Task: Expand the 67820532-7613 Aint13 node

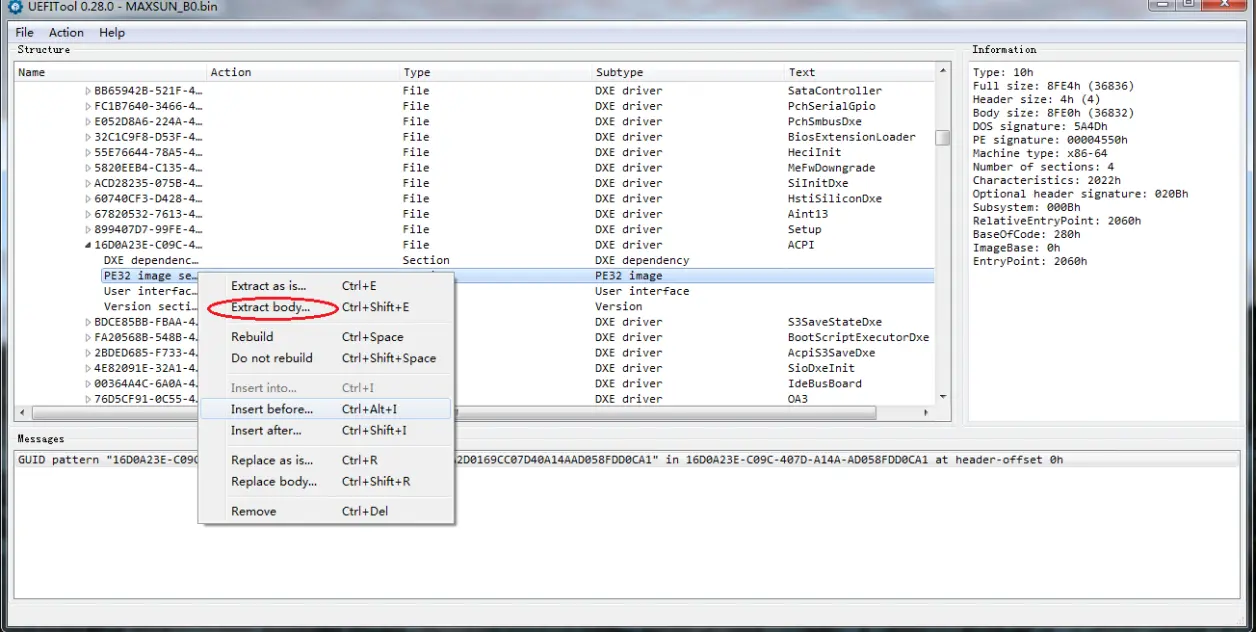Action: 87,214
